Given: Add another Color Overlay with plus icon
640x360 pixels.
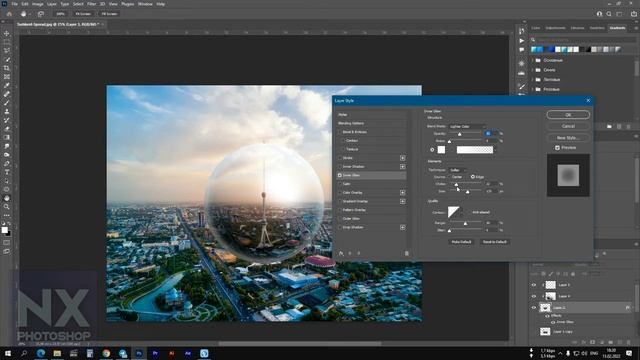Looking at the screenshot, I should pyautogui.click(x=402, y=193).
